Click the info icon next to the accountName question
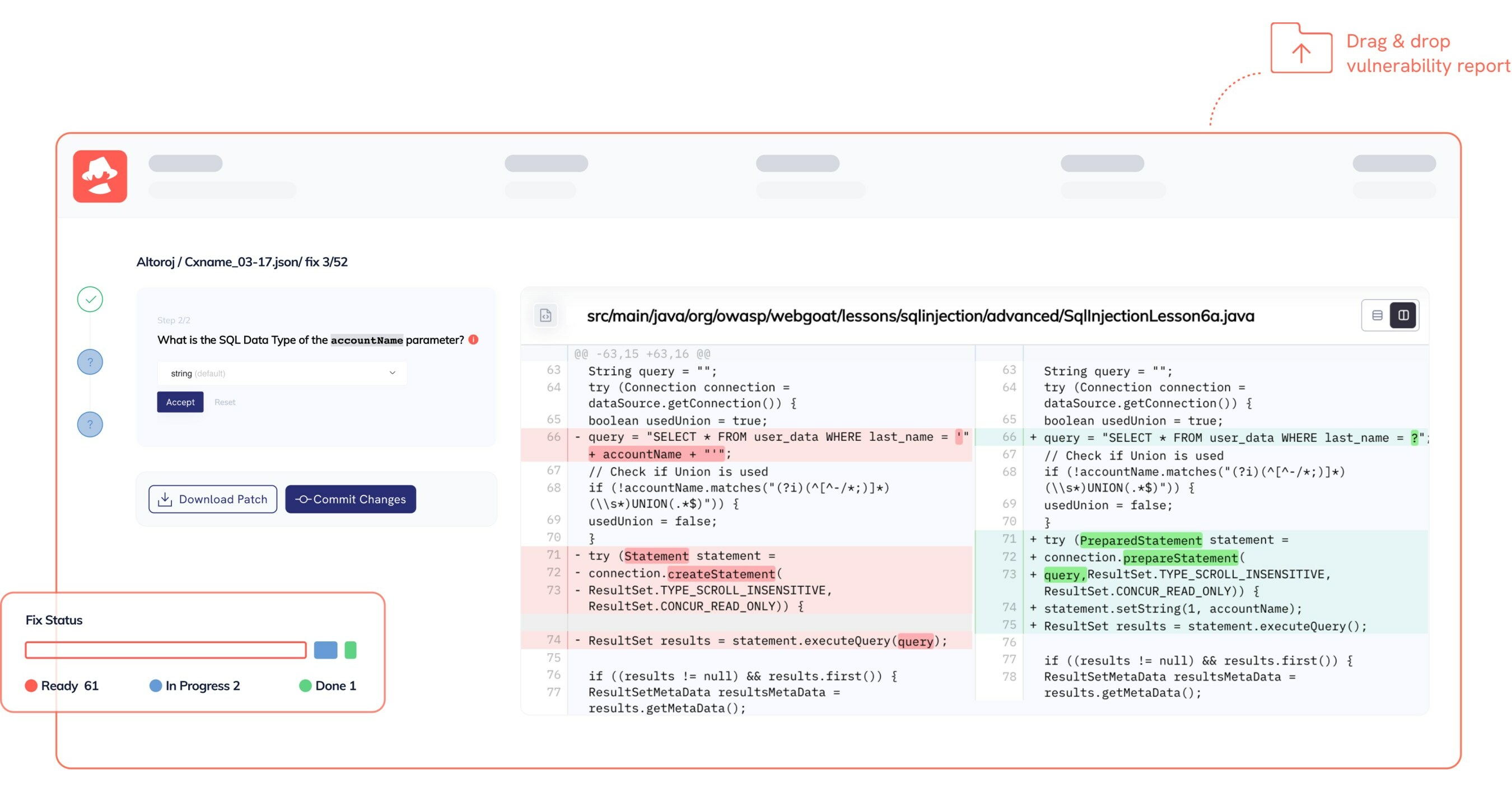The width and height of the screenshot is (1512, 792). pos(473,339)
